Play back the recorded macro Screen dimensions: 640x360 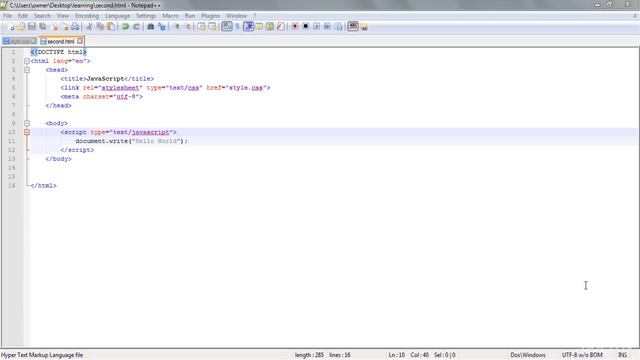pyautogui.click(x=316, y=27)
